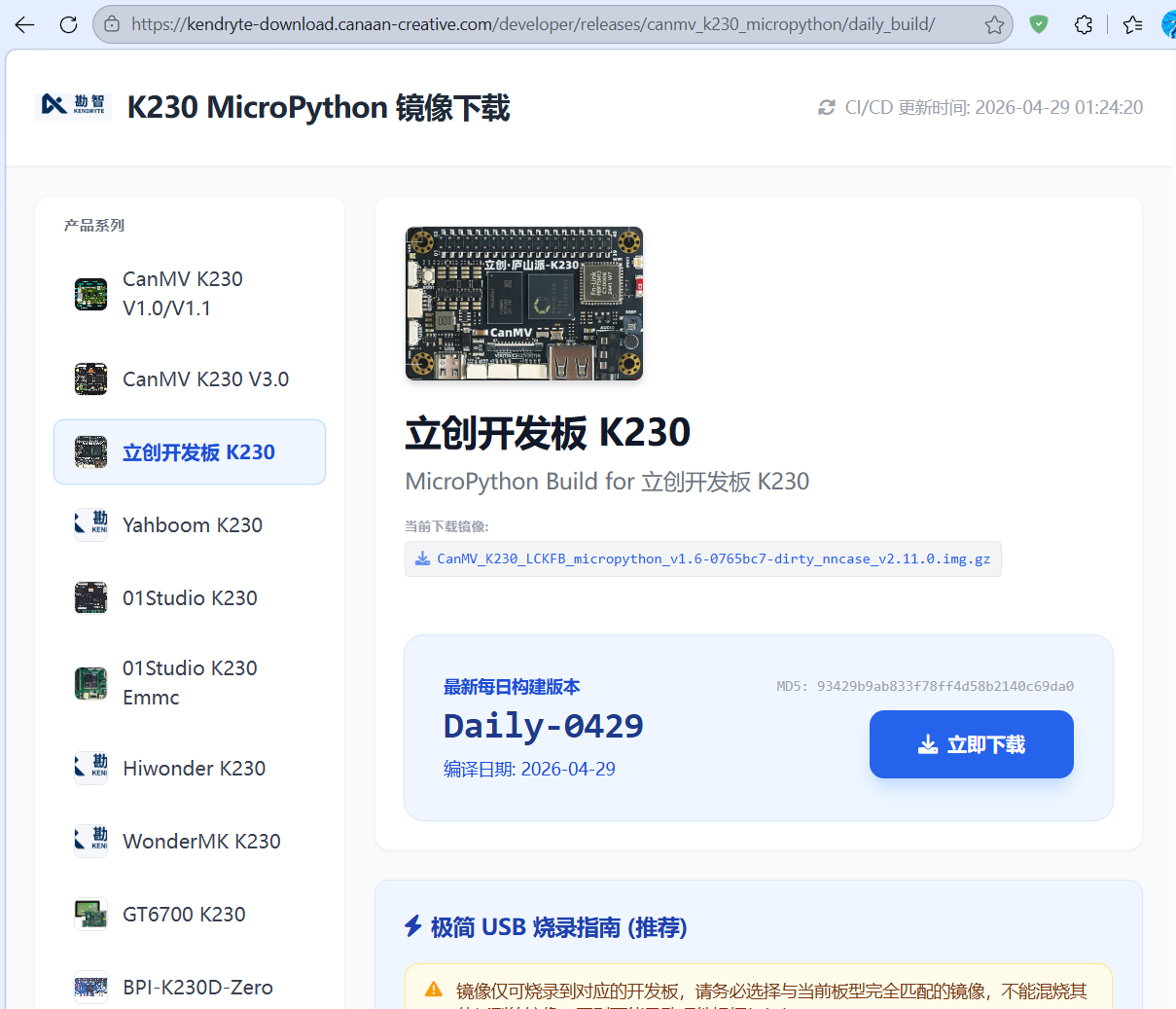Click the CI/CD refresh sync icon
The width and height of the screenshot is (1176, 1009).
click(x=827, y=107)
